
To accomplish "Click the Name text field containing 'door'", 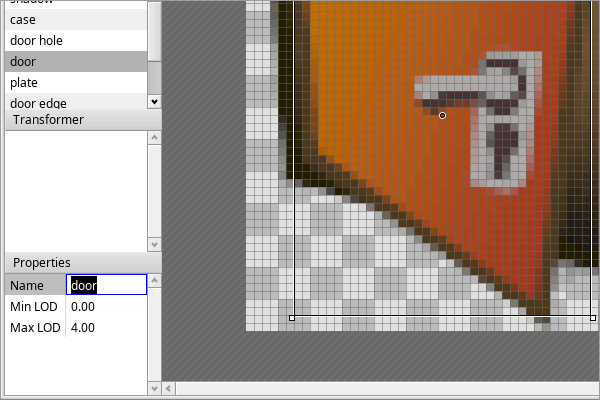I will pyautogui.click(x=106, y=285).
